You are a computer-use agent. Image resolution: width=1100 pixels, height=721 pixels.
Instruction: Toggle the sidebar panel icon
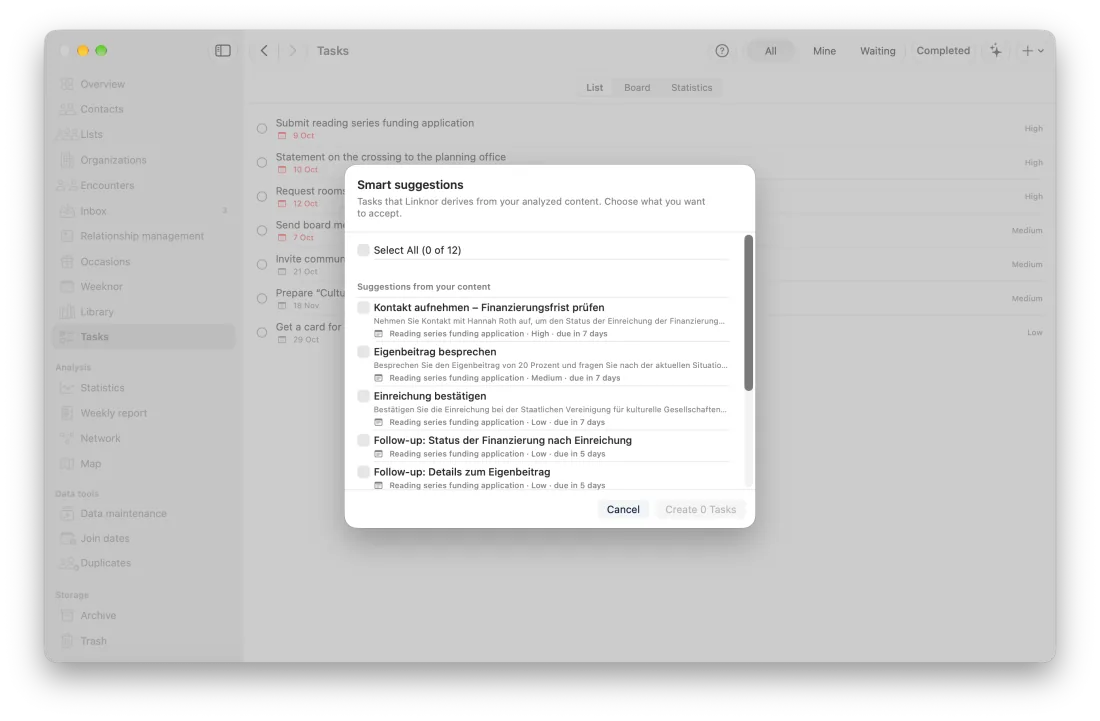[222, 50]
